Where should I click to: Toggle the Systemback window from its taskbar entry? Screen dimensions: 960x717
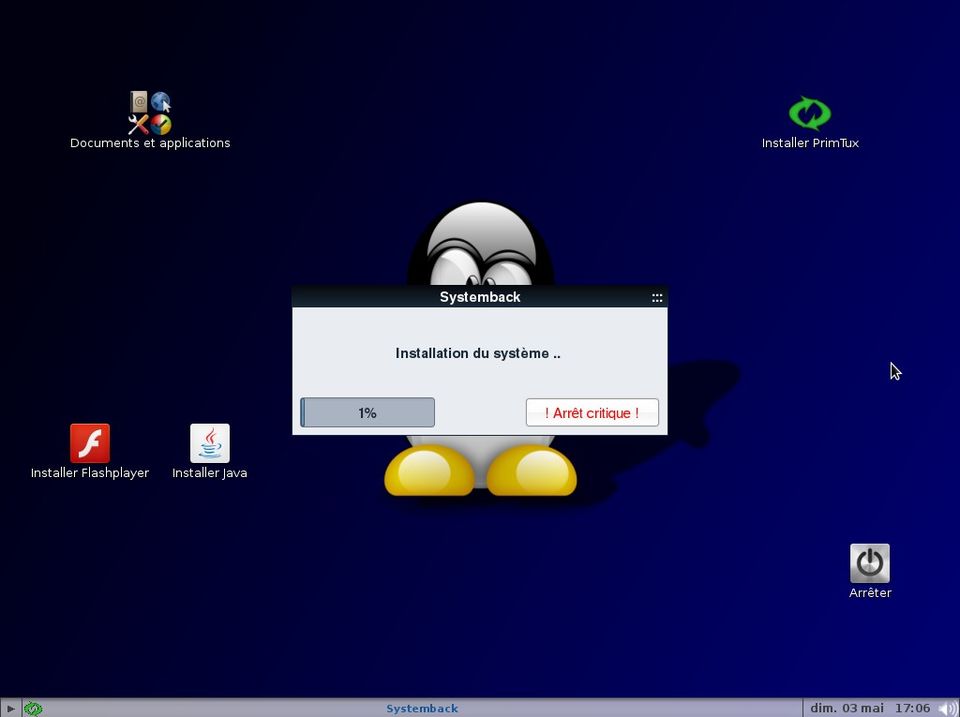click(421, 708)
